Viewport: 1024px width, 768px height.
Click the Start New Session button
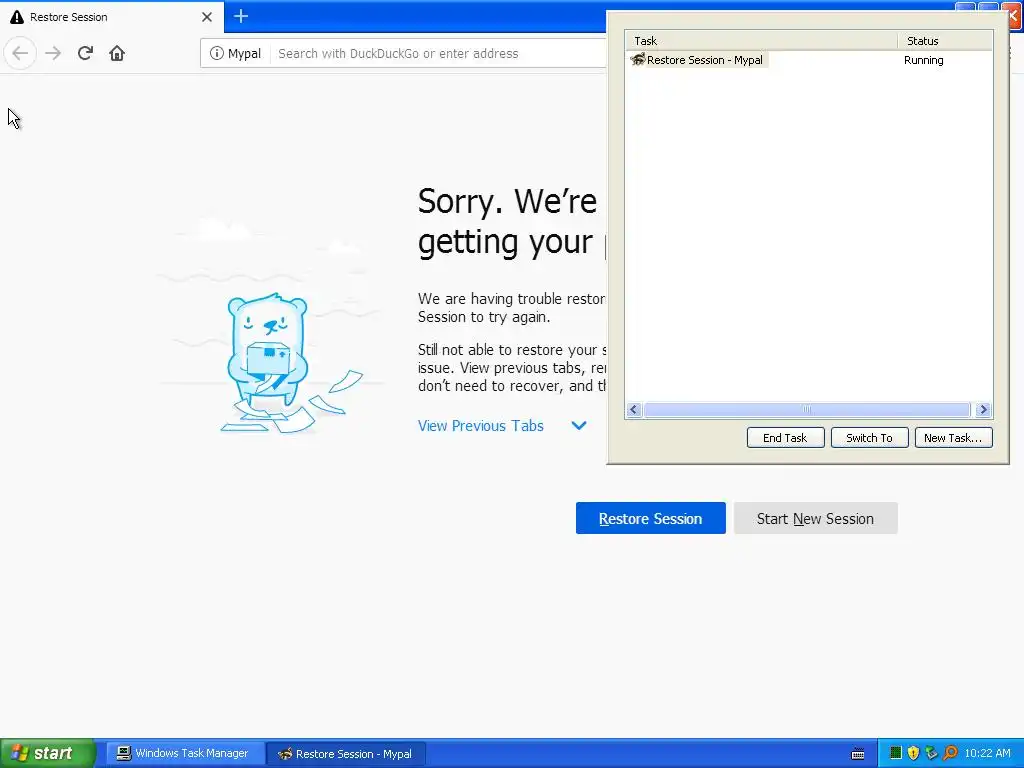[815, 519]
